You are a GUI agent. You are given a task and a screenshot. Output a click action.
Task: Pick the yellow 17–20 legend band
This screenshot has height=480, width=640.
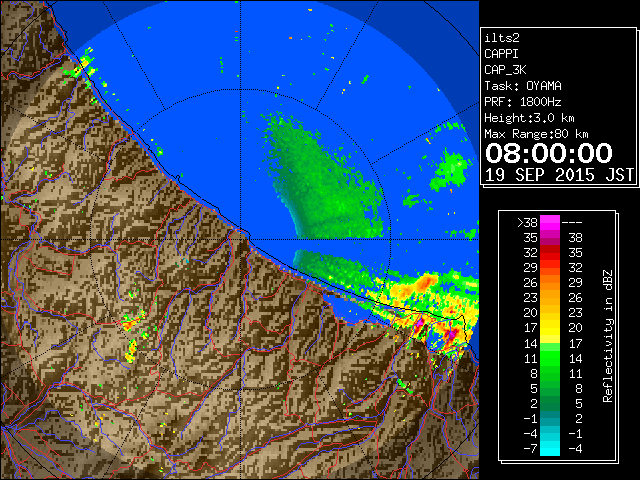click(550, 328)
